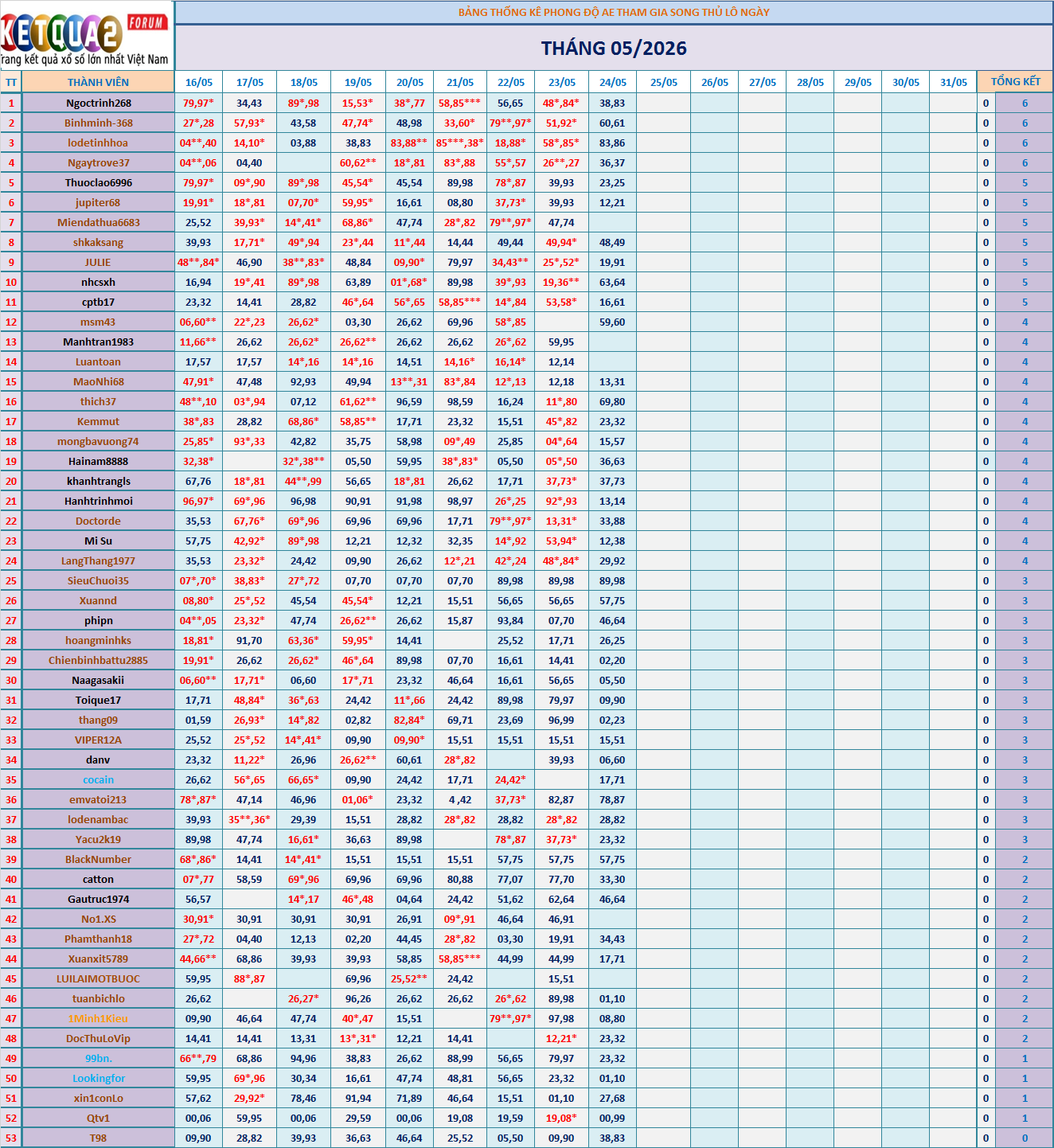Open member cocain in row 35
1054x1148 pixels.
(x=98, y=779)
